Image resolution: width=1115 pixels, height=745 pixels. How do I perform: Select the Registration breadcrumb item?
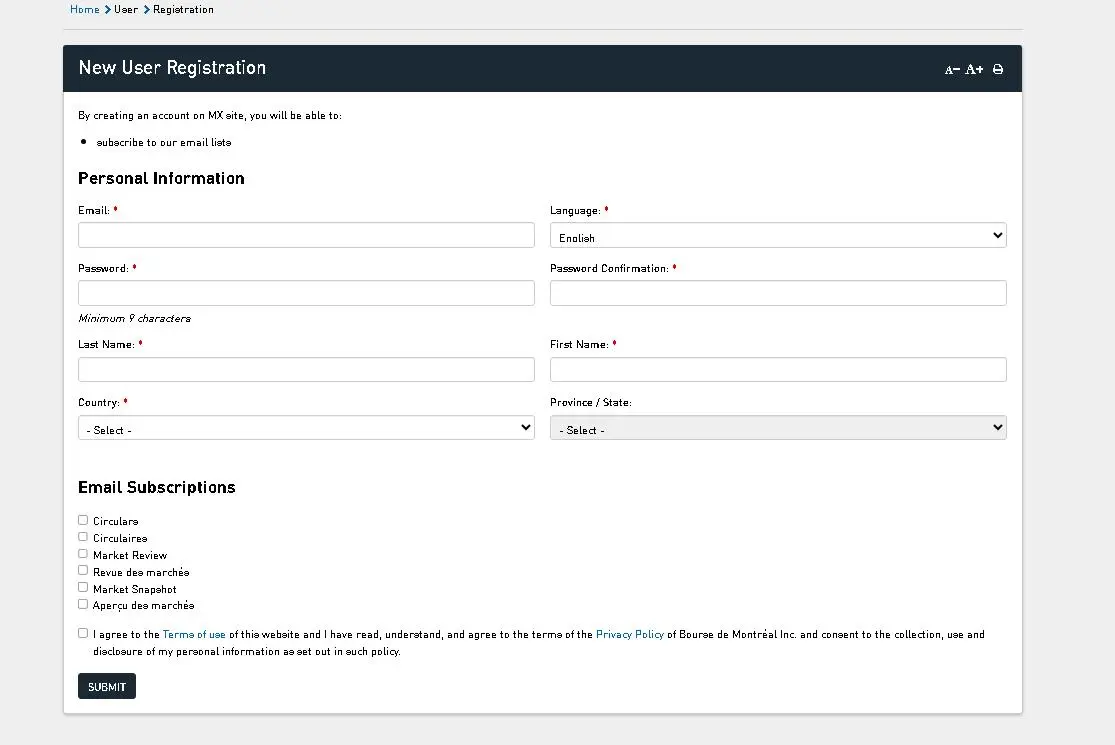pyautogui.click(x=183, y=9)
